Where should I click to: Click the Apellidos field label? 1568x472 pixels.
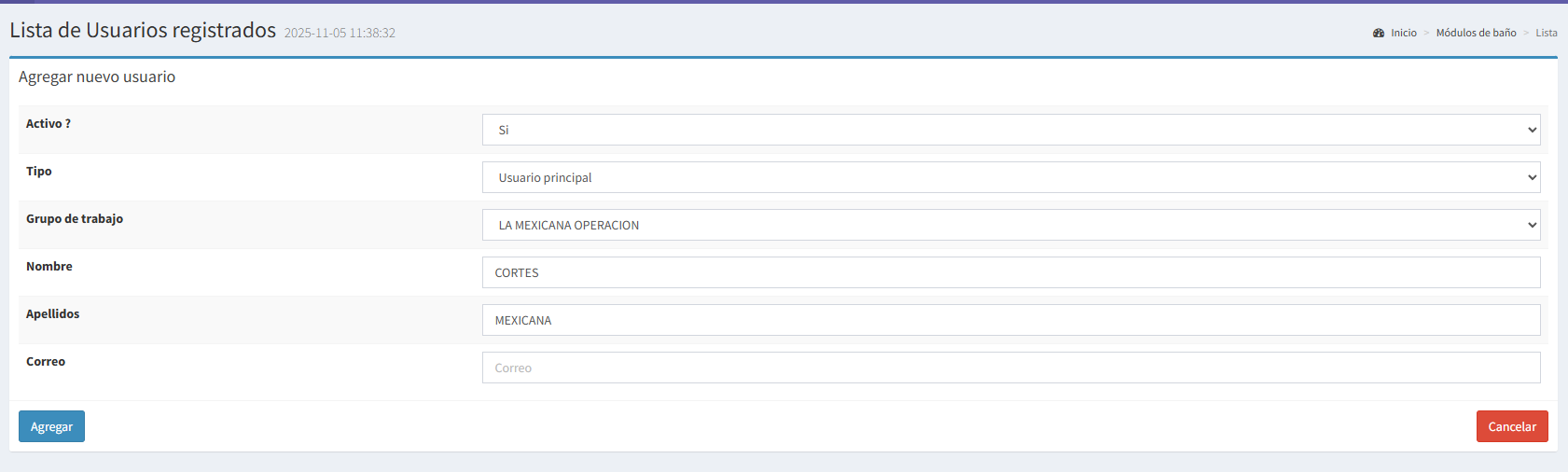(x=53, y=313)
